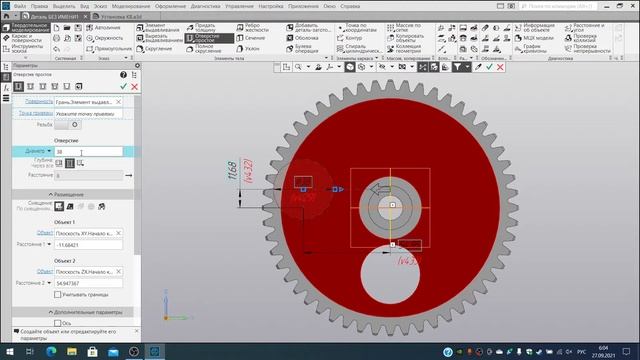Select the Прямоугольник rectangle tool

pyautogui.click(x=109, y=49)
